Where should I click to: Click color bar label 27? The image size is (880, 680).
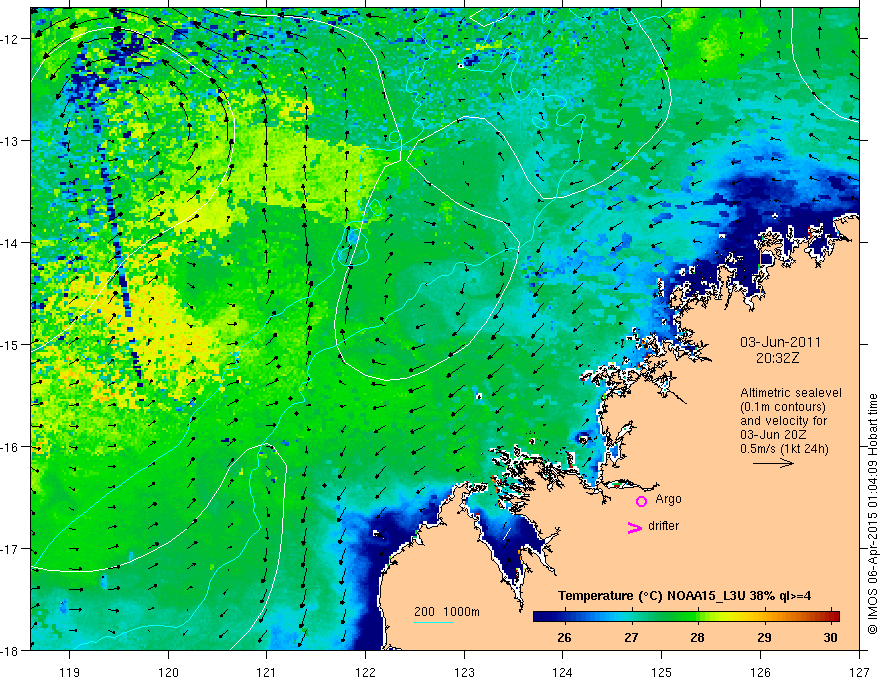click(x=631, y=638)
